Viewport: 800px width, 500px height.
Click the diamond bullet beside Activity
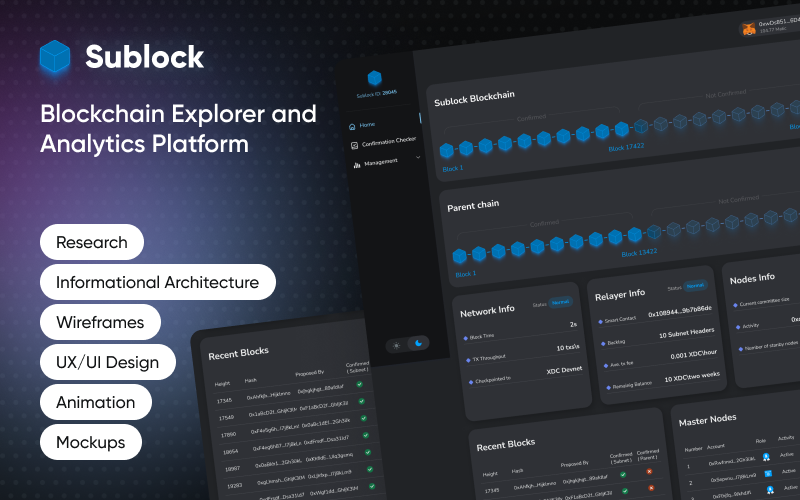pyautogui.click(x=738, y=327)
